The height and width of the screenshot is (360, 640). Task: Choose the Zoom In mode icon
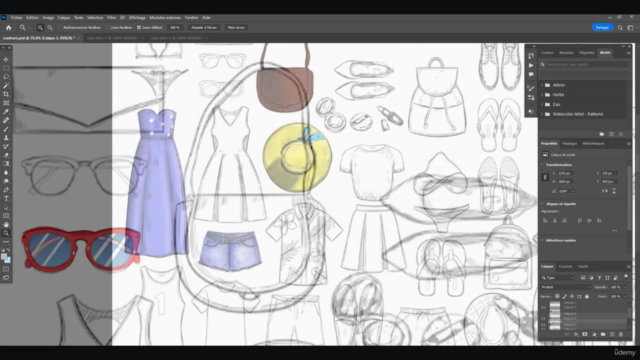coord(40,27)
